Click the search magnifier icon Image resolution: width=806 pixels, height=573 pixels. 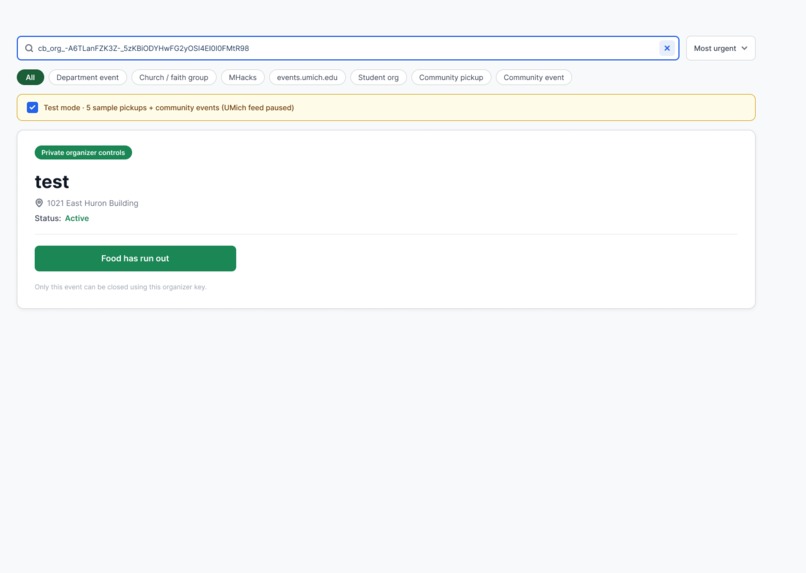(x=29, y=48)
